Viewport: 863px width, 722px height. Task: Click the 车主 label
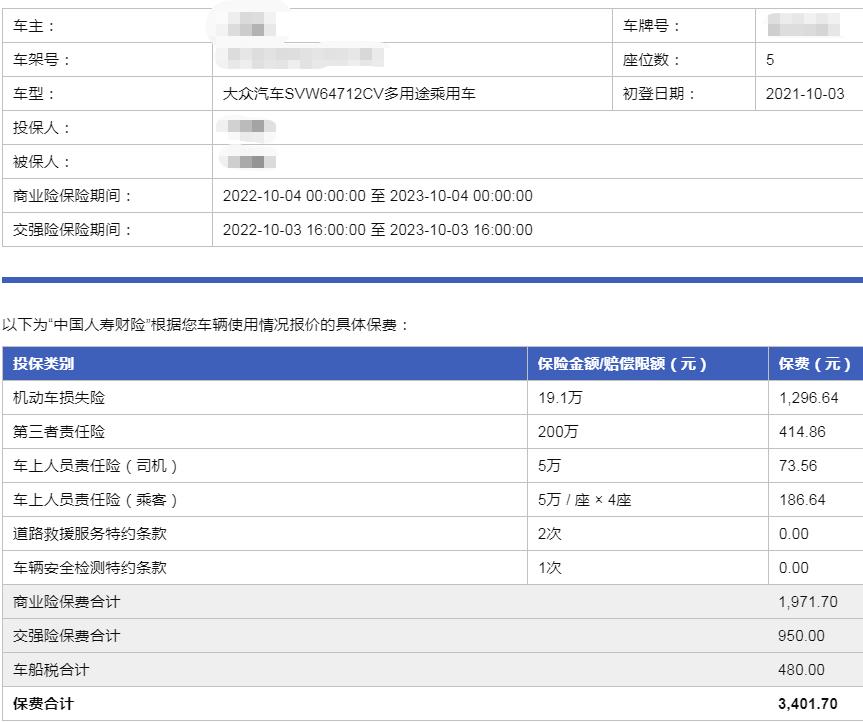point(34,26)
